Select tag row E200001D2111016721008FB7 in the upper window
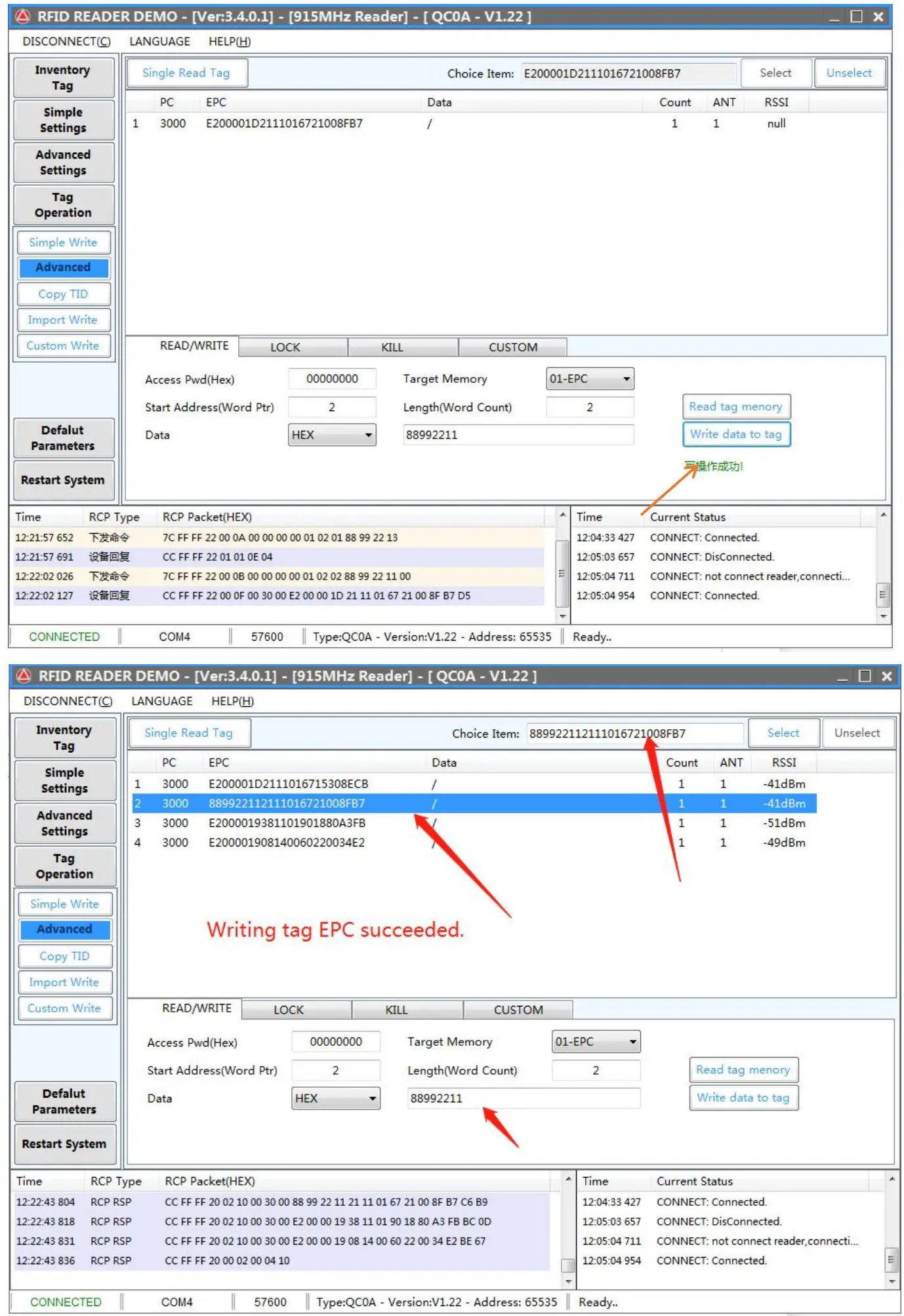 (x=470, y=123)
